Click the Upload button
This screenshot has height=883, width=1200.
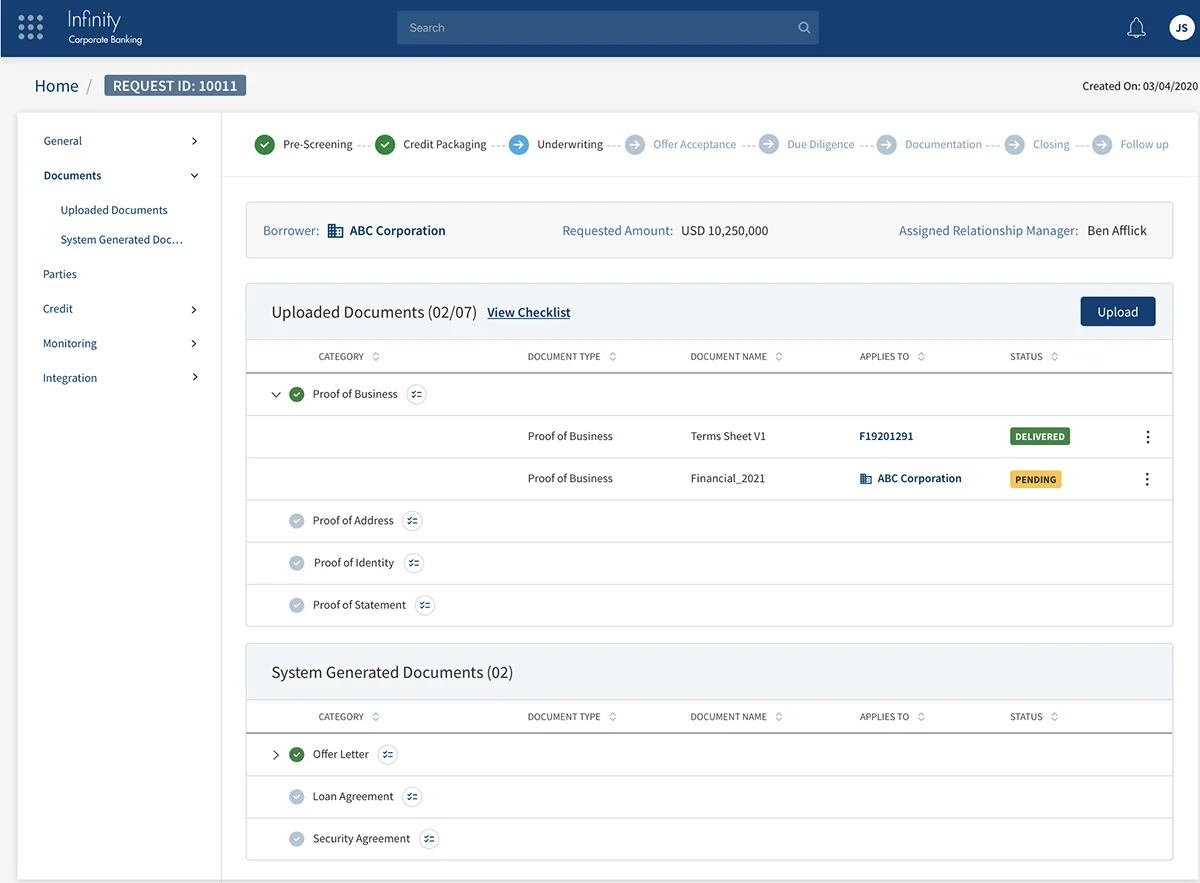coord(1118,312)
